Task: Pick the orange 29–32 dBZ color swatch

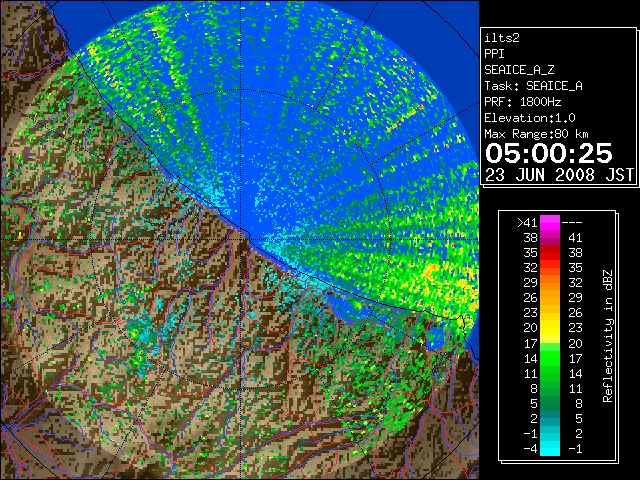Action: [x=550, y=283]
